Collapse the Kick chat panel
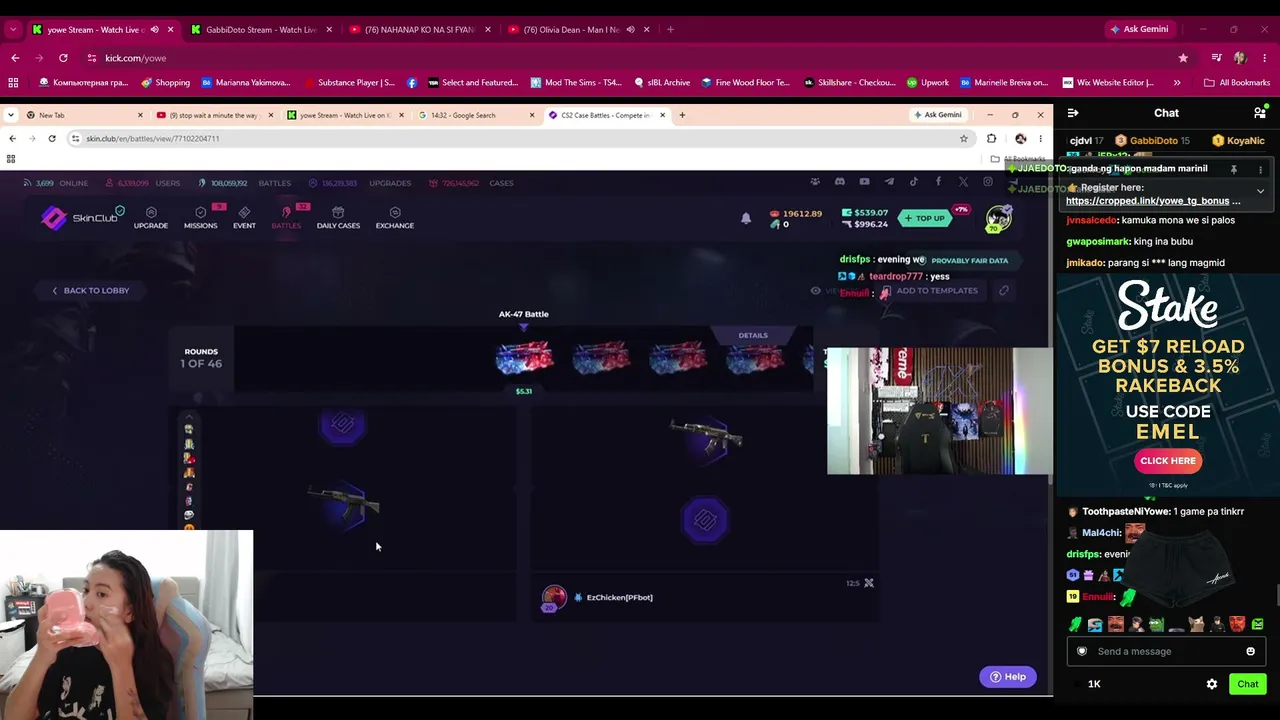The image size is (1280, 720). tap(1073, 113)
